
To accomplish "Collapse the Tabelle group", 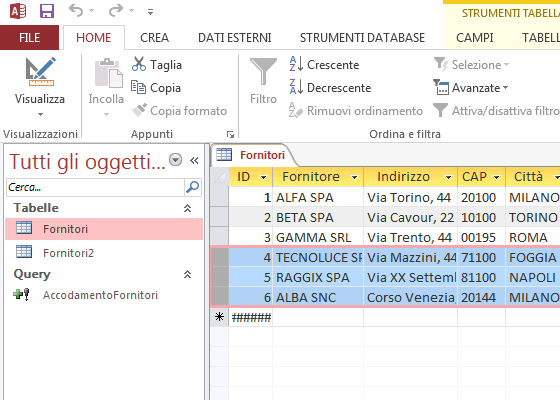I will click(x=188, y=208).
